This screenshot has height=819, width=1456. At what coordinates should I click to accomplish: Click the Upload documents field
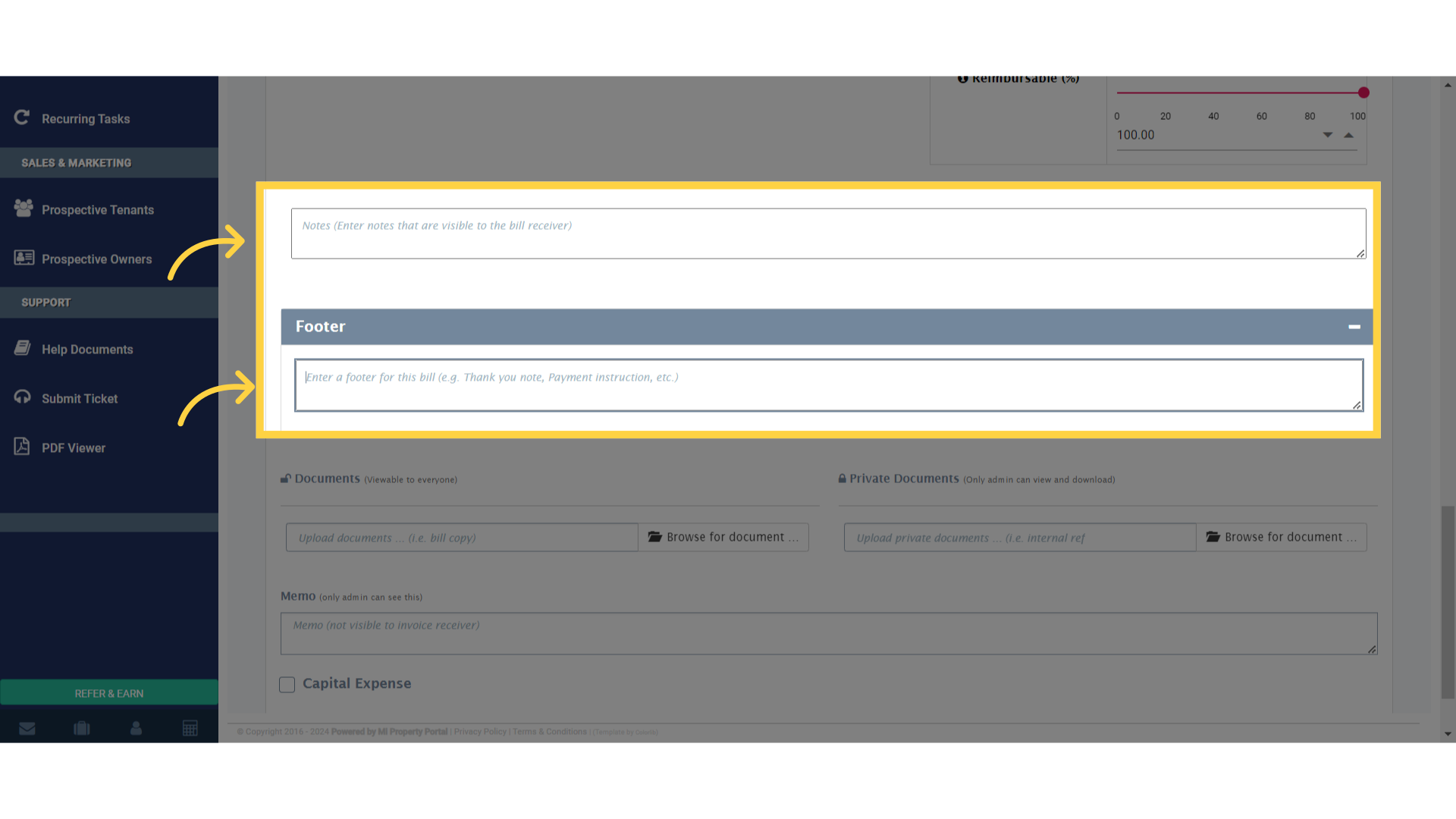click(x=462, y=538)
